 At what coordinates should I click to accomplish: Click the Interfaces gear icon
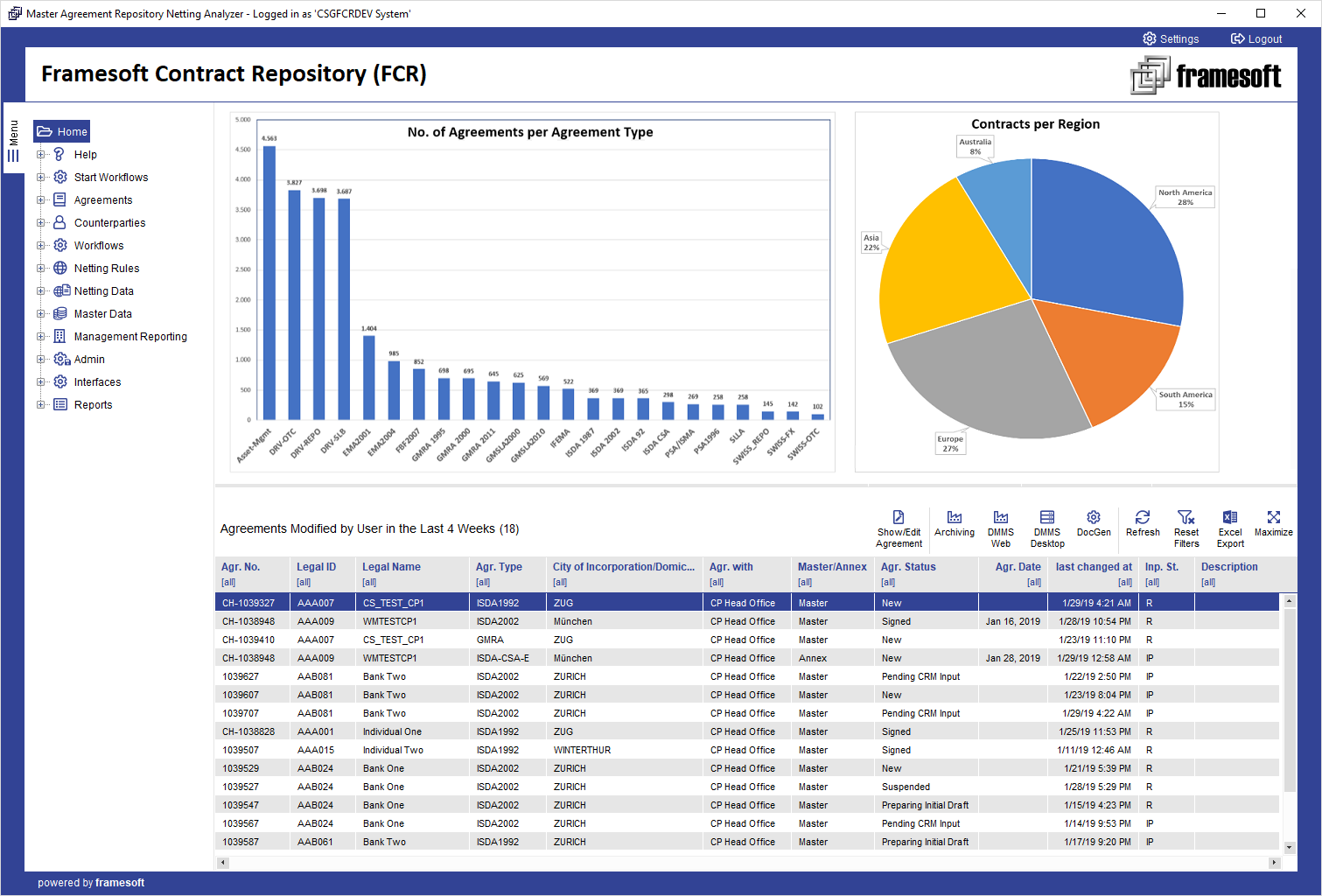60,381
